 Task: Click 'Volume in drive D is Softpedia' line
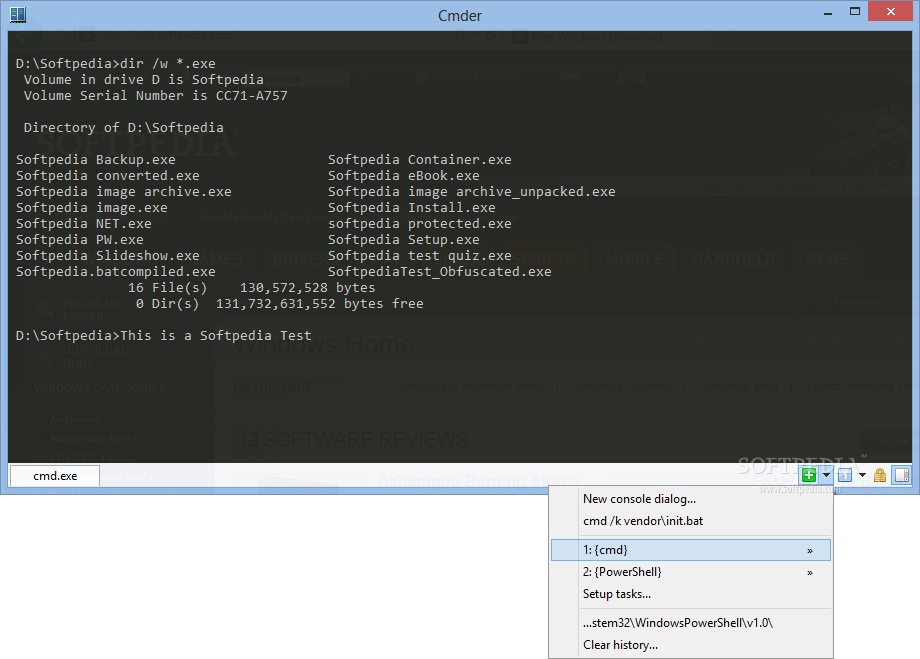point(144,79)
